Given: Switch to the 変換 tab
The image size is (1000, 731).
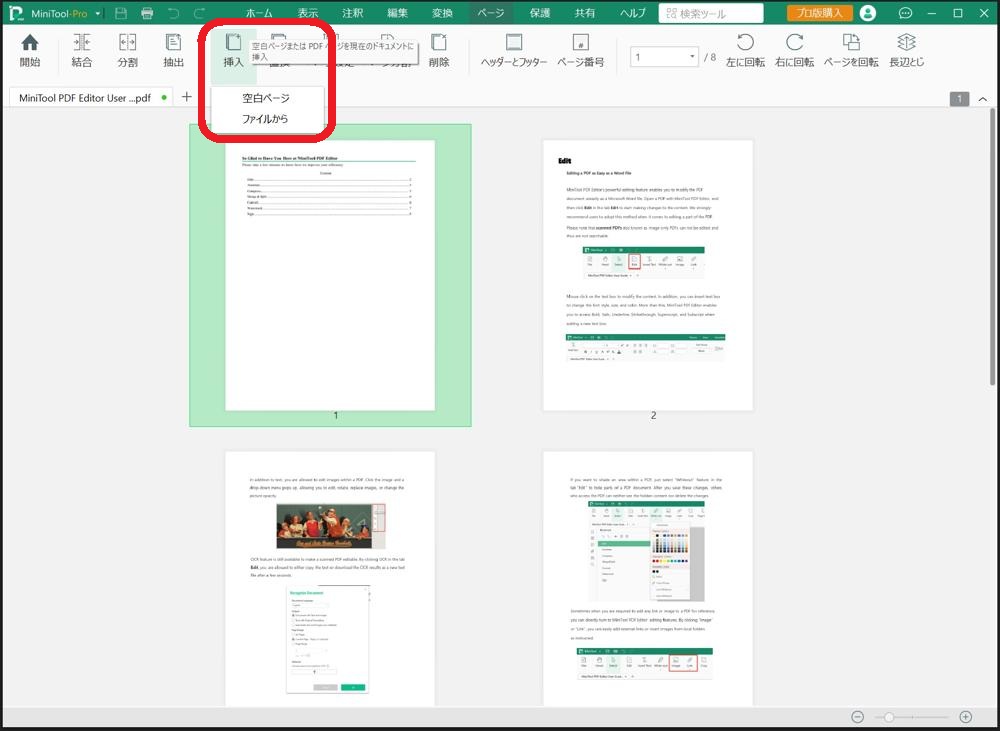Looking at the screenshot, I should (442, 13).
